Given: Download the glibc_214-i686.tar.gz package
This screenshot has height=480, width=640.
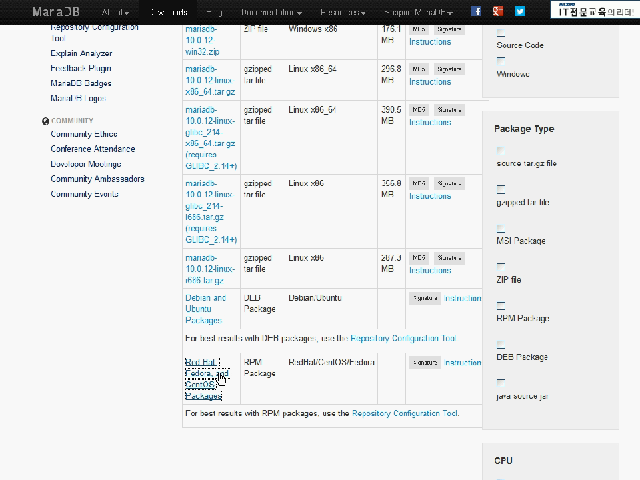Looking at the screenshot, I should click(211, 211).
